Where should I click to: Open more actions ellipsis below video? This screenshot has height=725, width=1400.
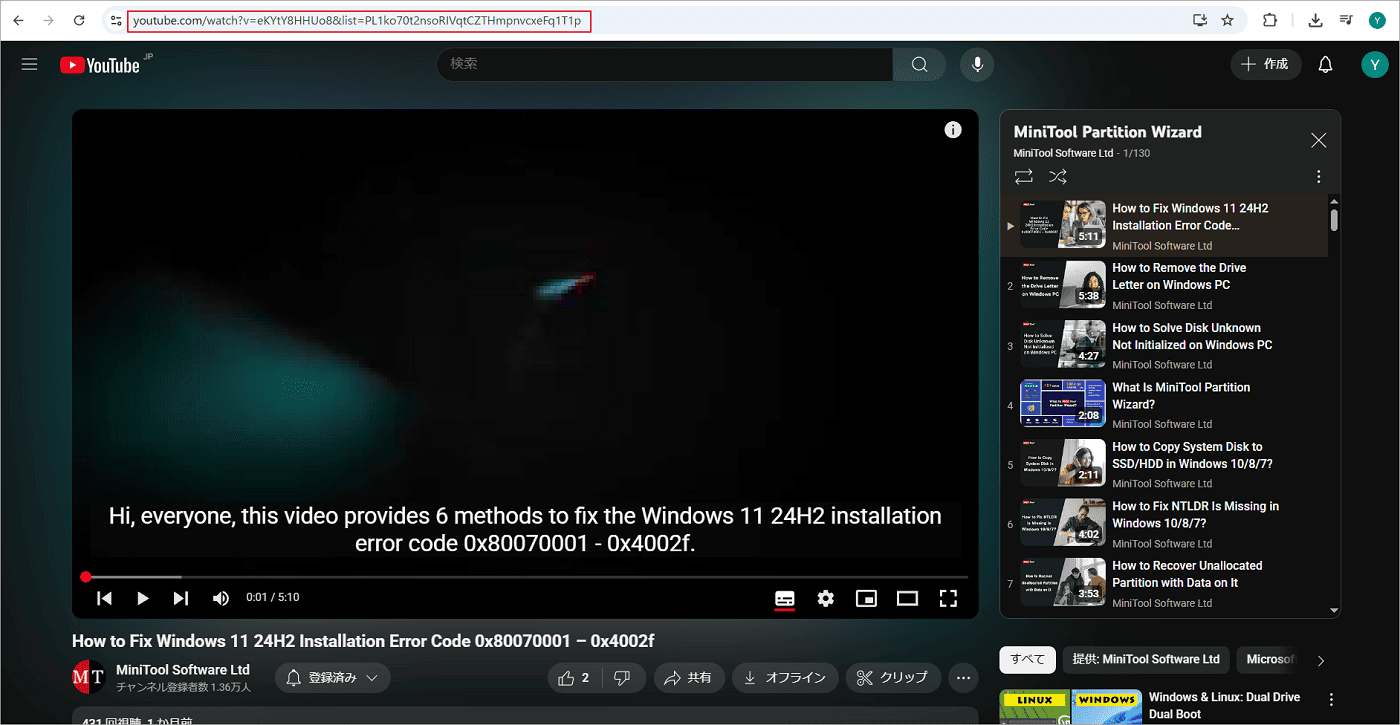click(964, 678)
